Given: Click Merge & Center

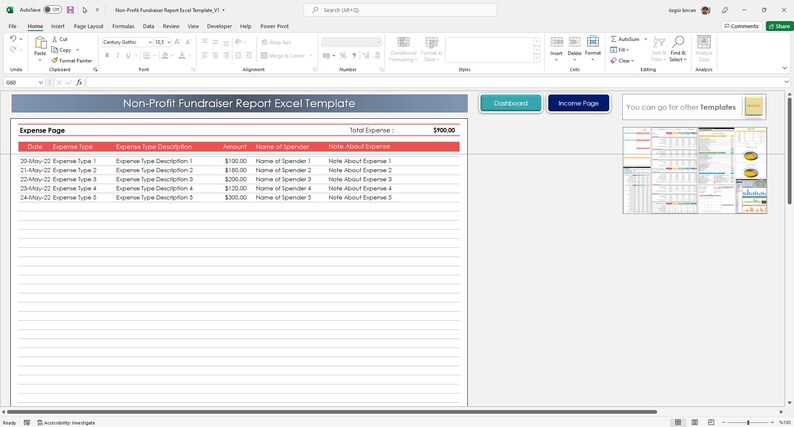Looking at the screenshot, I should pos(283,56).
